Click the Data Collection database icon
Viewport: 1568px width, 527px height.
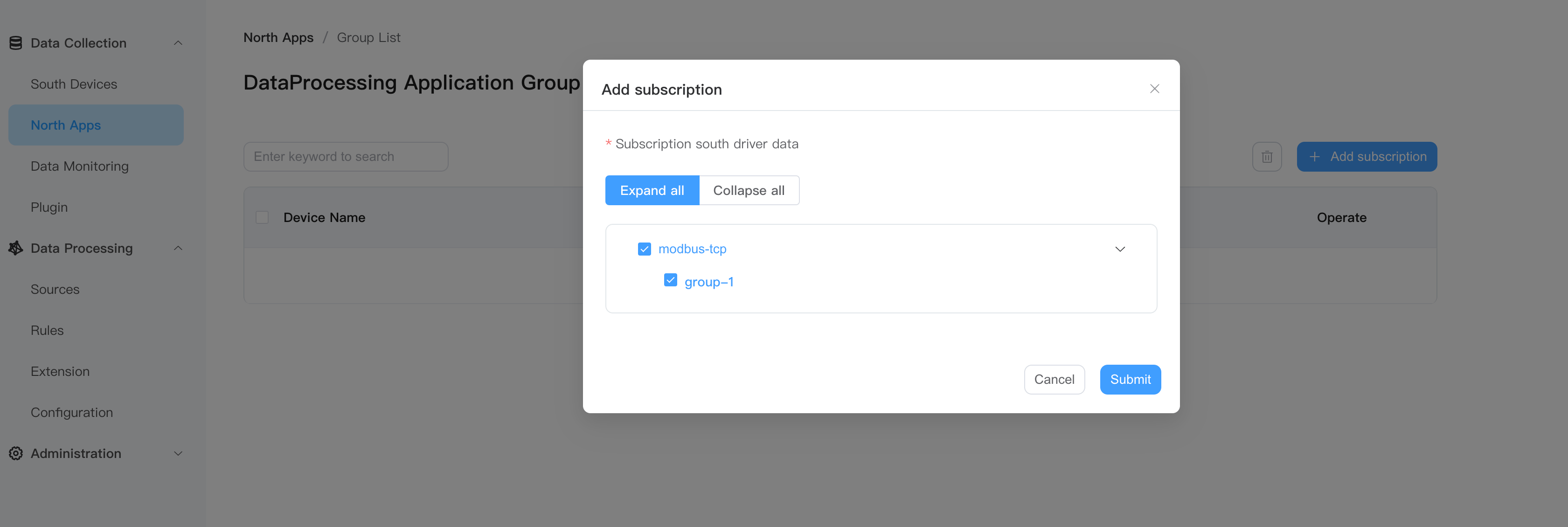(16, 43)
